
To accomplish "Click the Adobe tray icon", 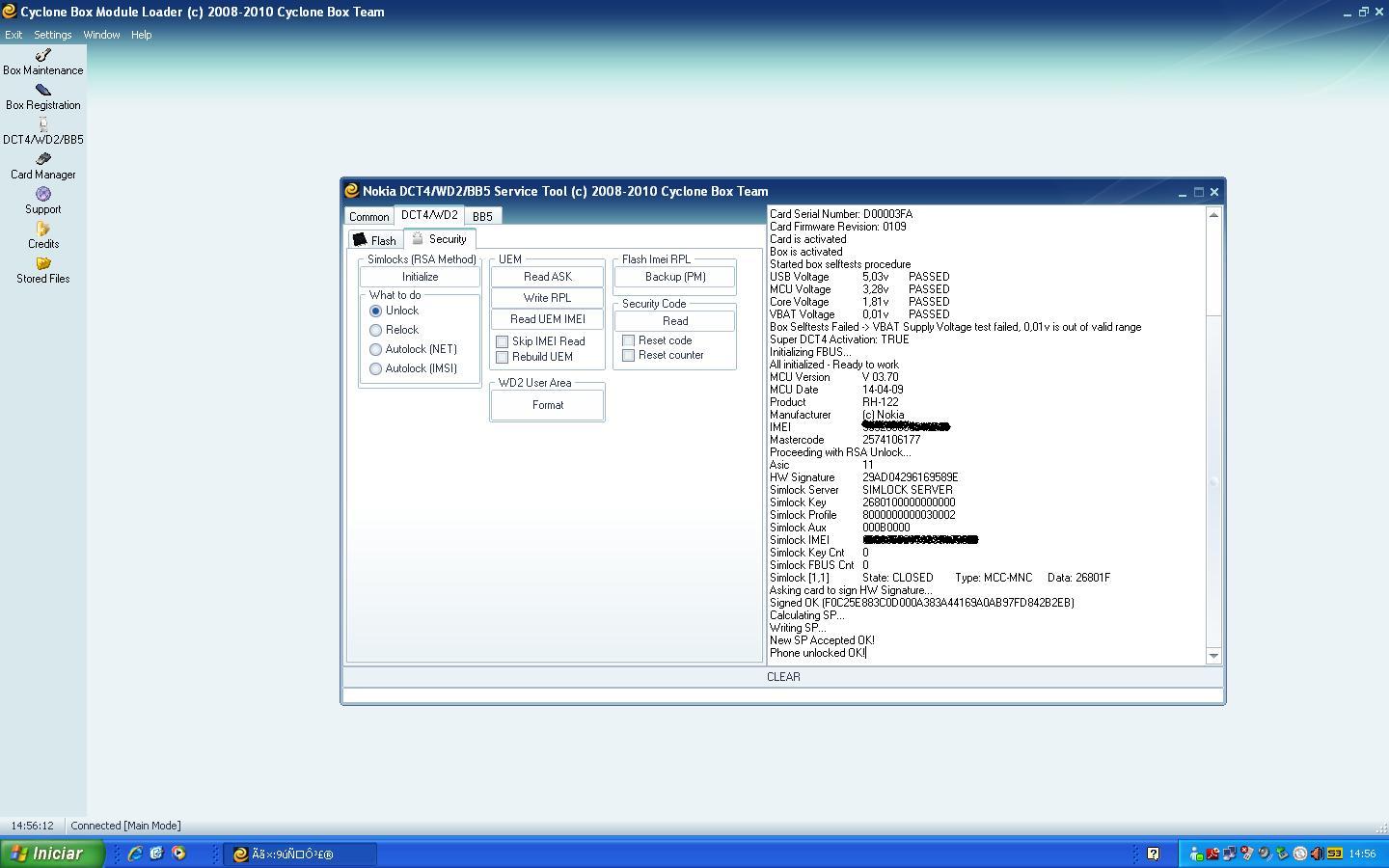I will pyautogui.click(x=1213, y=854).
